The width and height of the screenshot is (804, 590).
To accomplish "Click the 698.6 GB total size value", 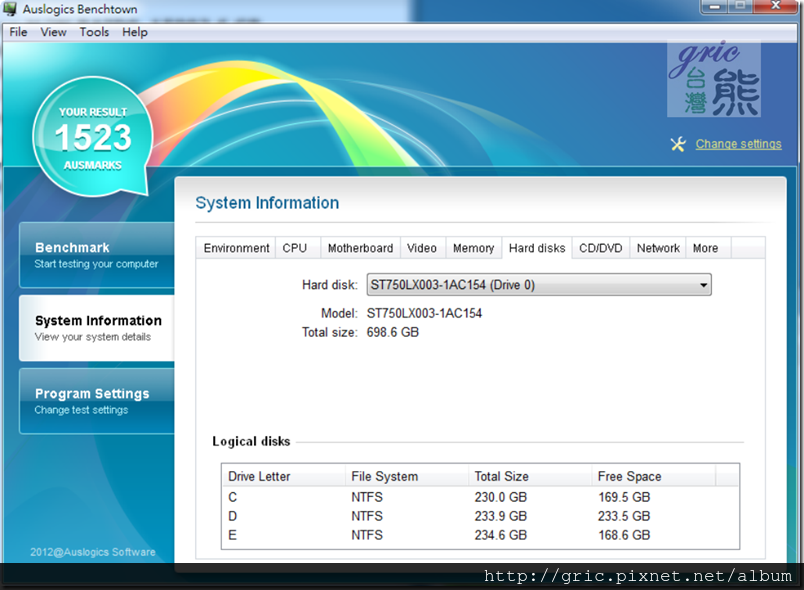I will (393, 332).
